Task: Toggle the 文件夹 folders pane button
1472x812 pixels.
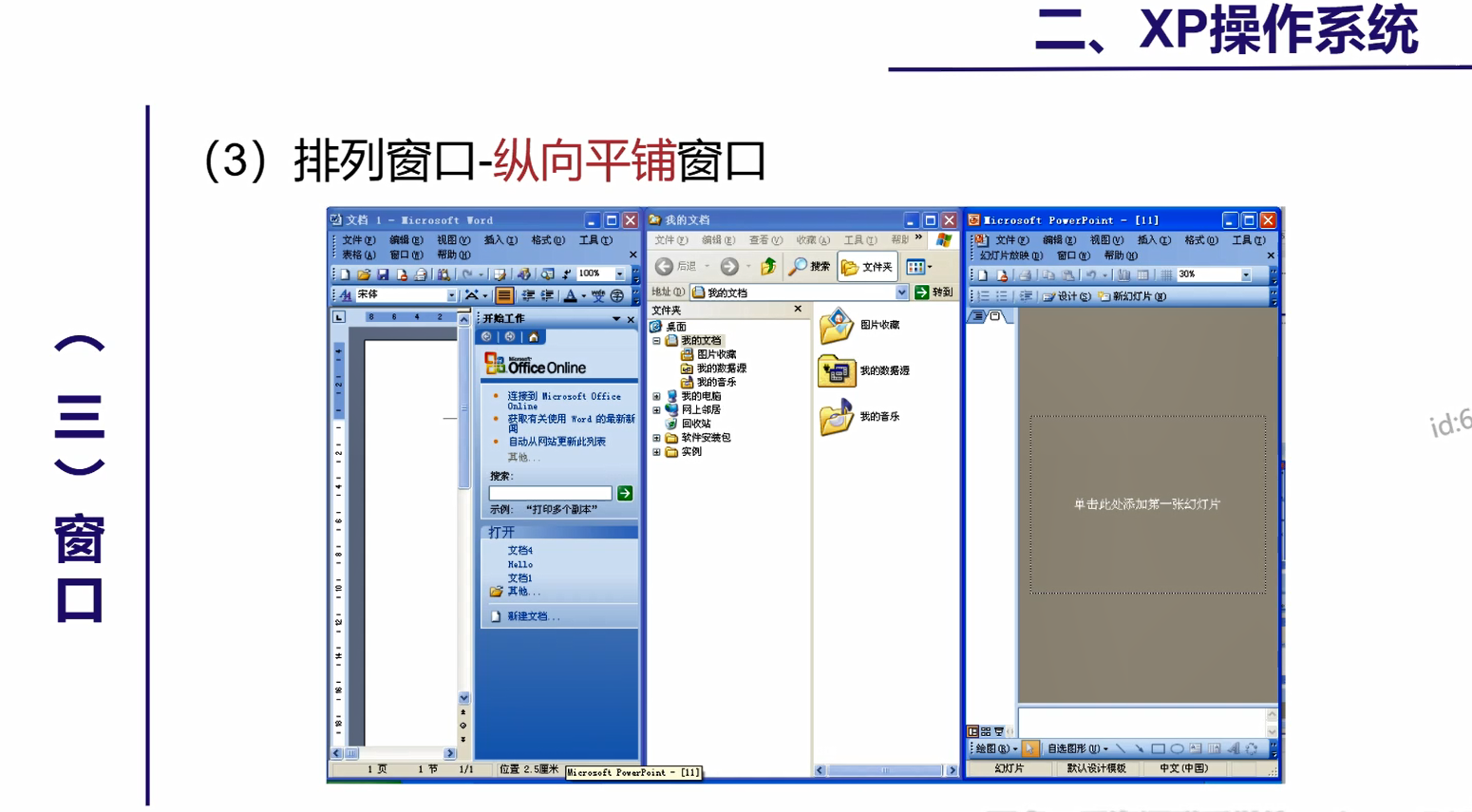Action: click(867, 267)
